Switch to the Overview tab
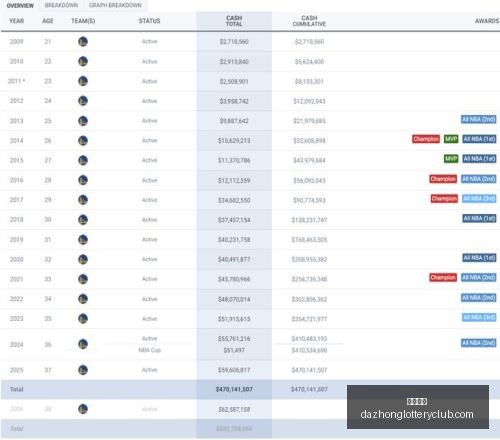The height and width of the screenshot is (440, 500). point(20,5)
